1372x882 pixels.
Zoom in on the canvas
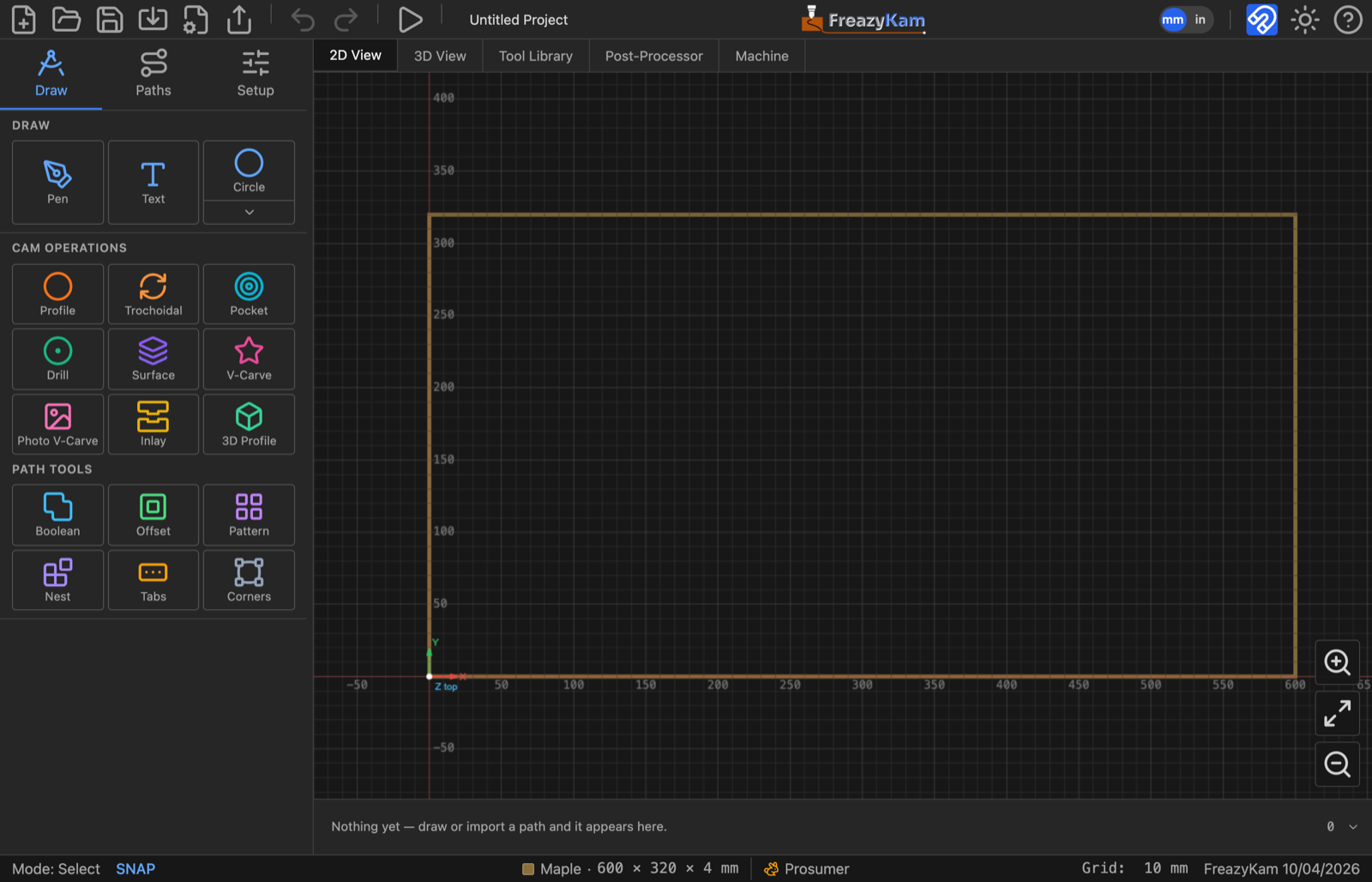(1338, 662)
